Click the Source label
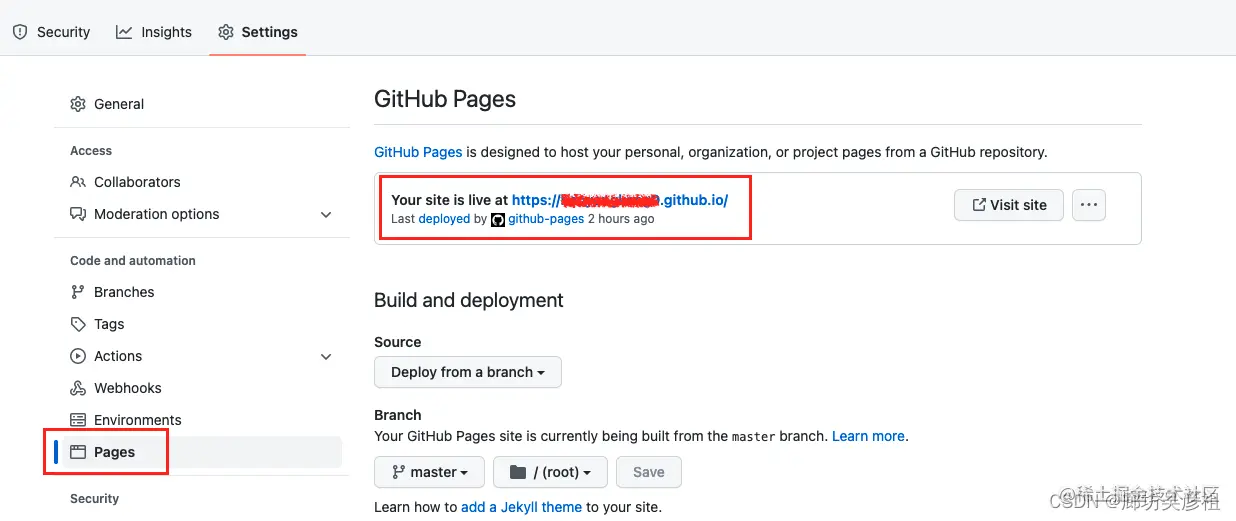 (x=398, y=342)
